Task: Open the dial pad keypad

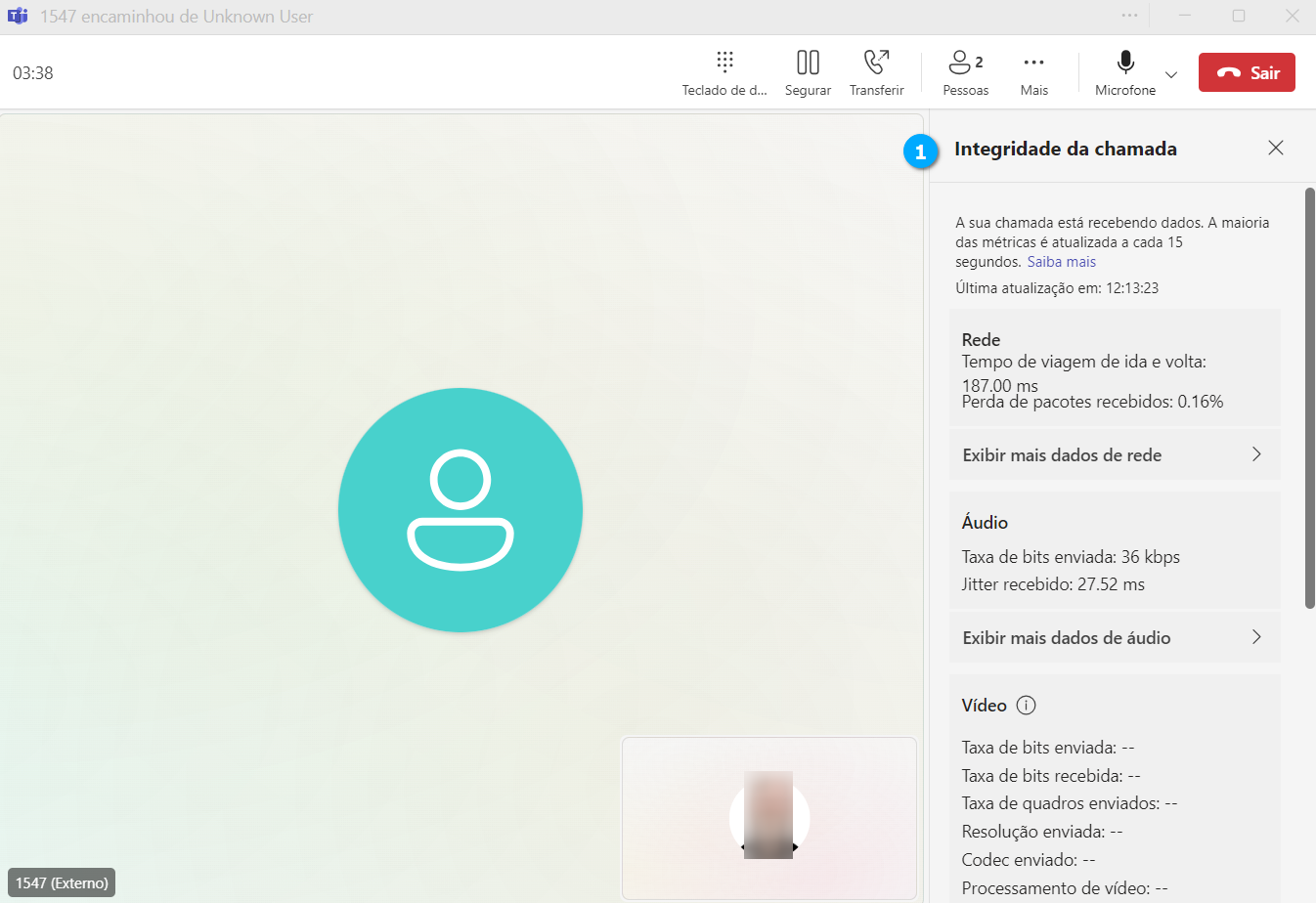Action: [724, 72]
